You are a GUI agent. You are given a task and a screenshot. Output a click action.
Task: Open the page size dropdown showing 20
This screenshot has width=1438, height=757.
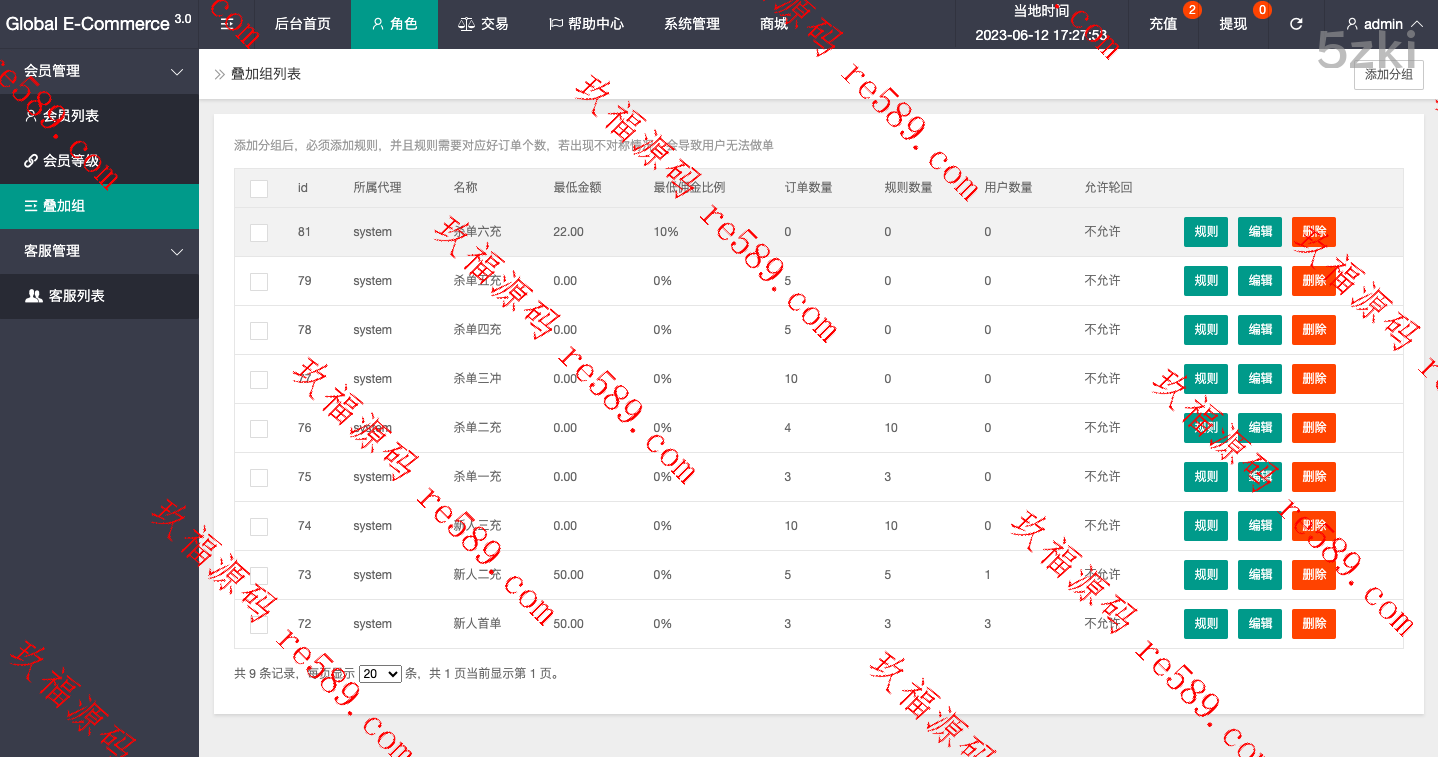[380, 674]
